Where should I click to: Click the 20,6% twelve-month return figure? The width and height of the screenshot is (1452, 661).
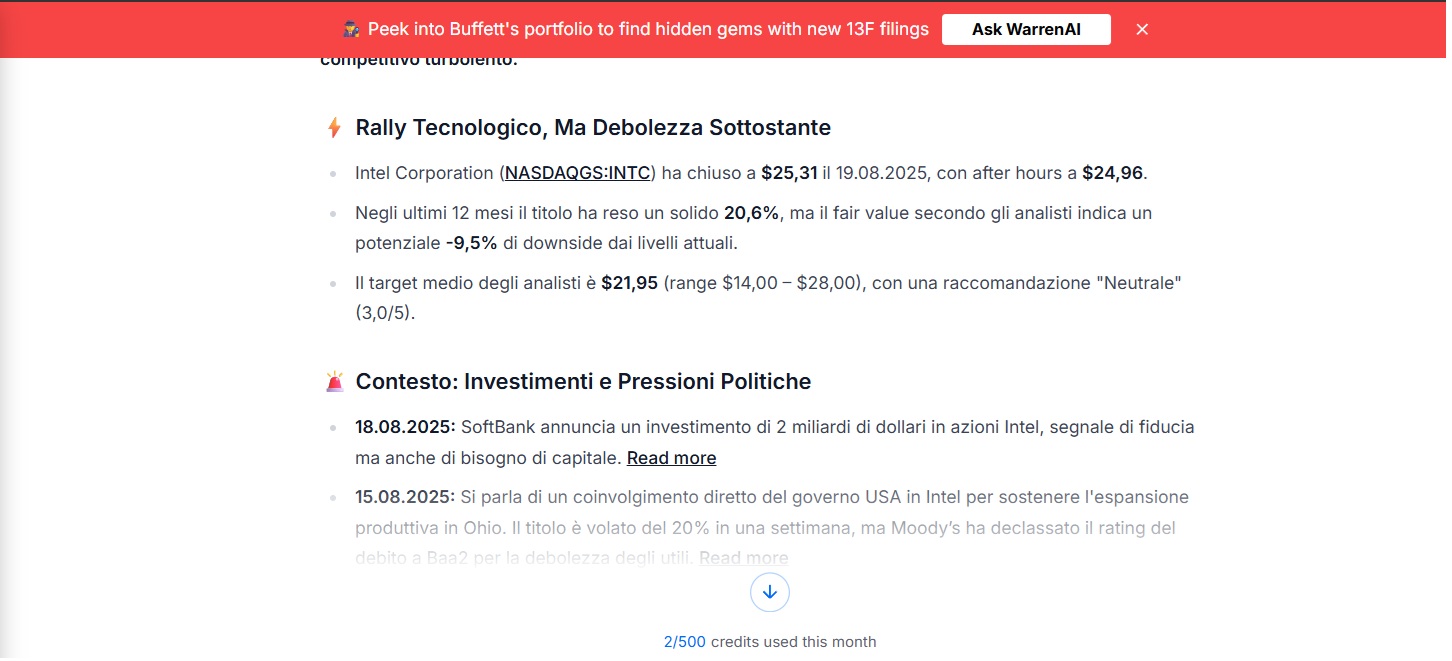pyautogui.click(x=749, y=213)
